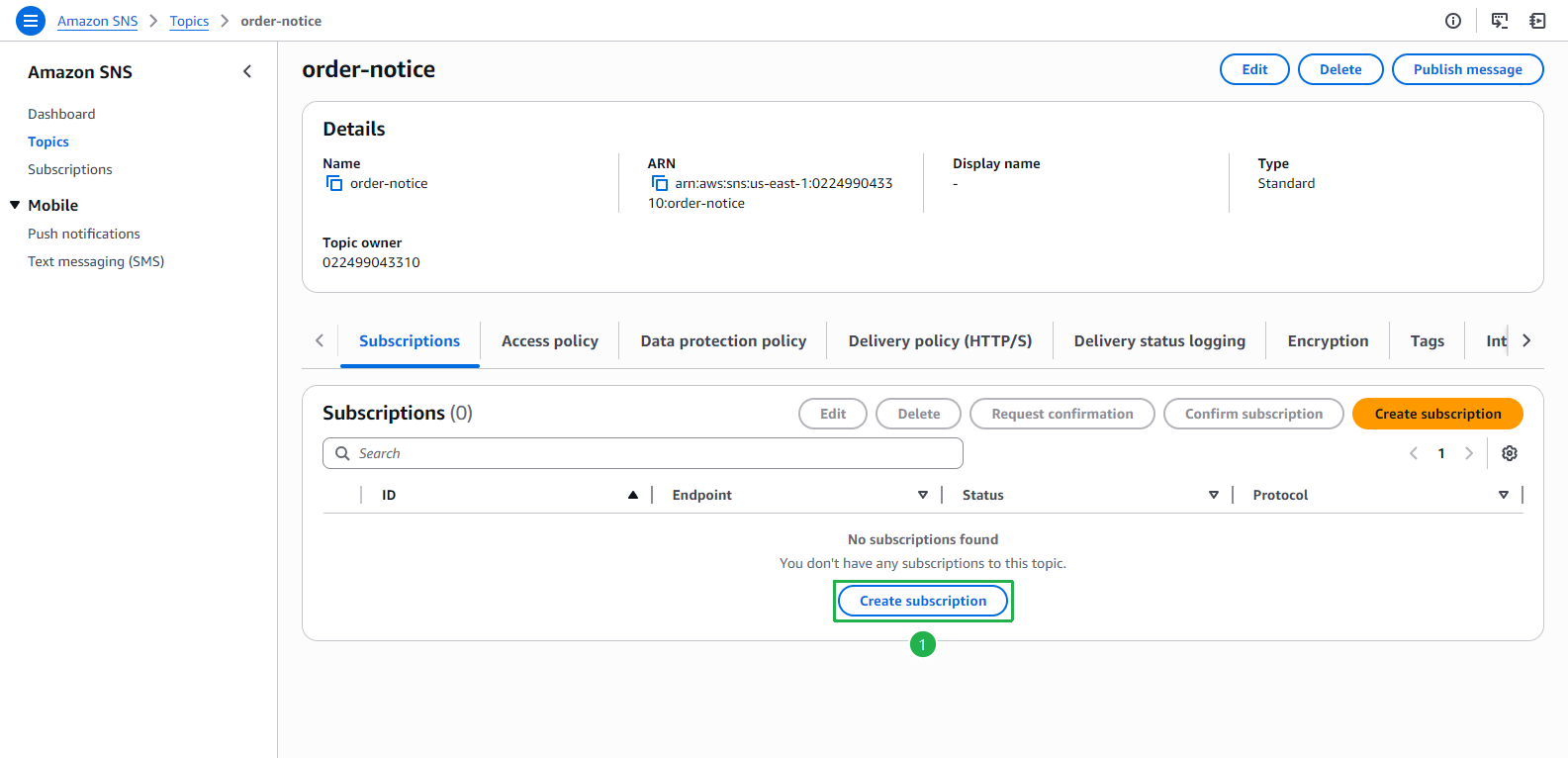Viewport: 1568px width, 758px height.
Task: Copy the topic name order-notice
Action: click(334, 183)
